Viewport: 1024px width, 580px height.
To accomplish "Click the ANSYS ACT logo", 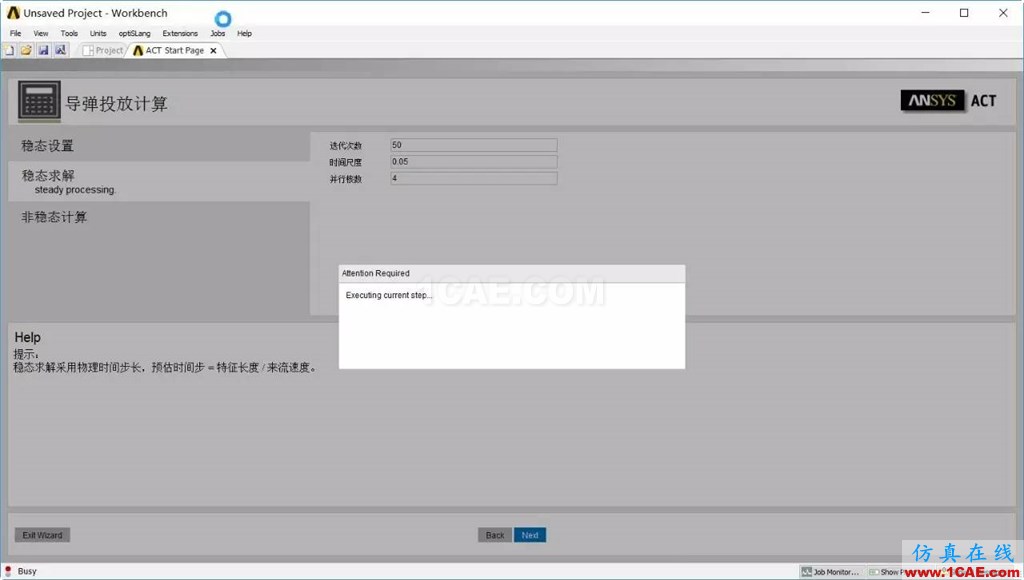I will [x=949, y=101].
